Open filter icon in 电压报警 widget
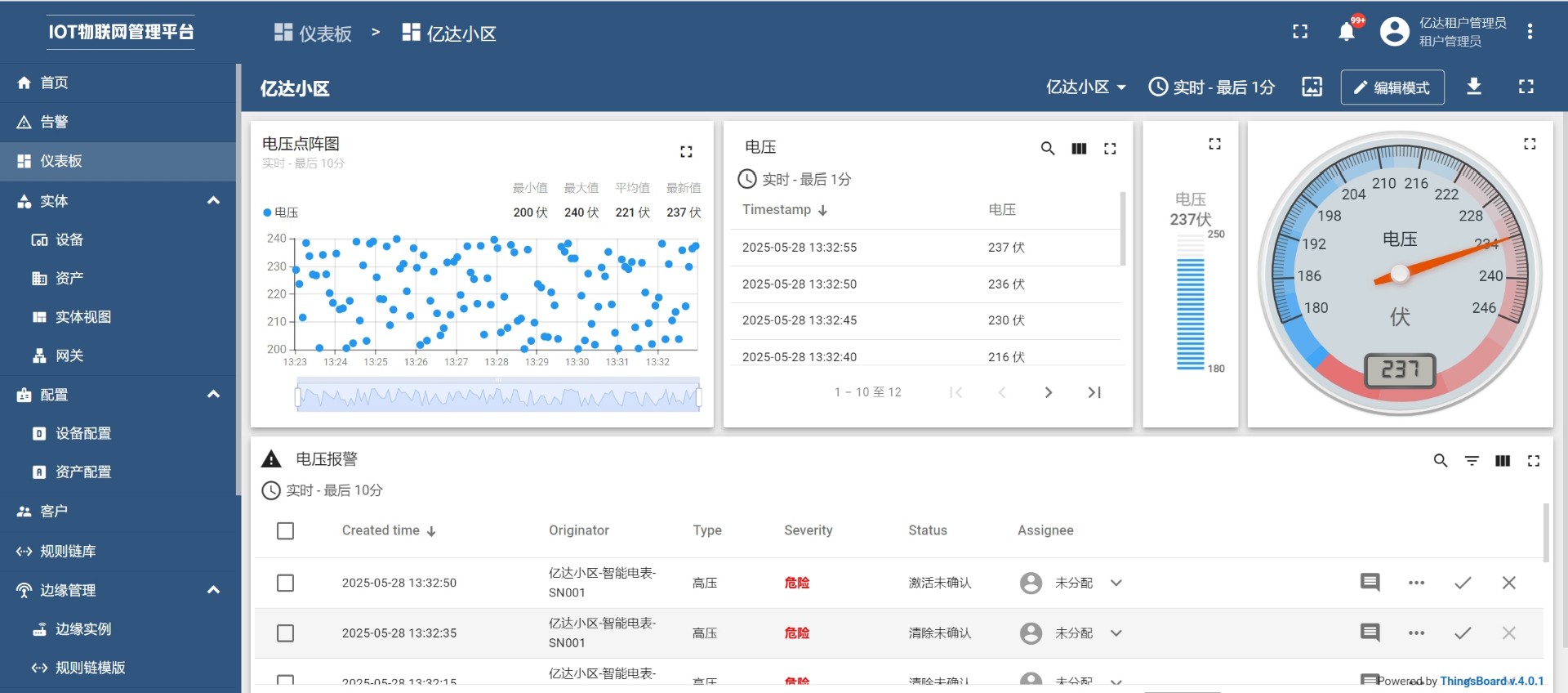Image resolution: width=1568 pixels, height=693 pixels. 1472,461
